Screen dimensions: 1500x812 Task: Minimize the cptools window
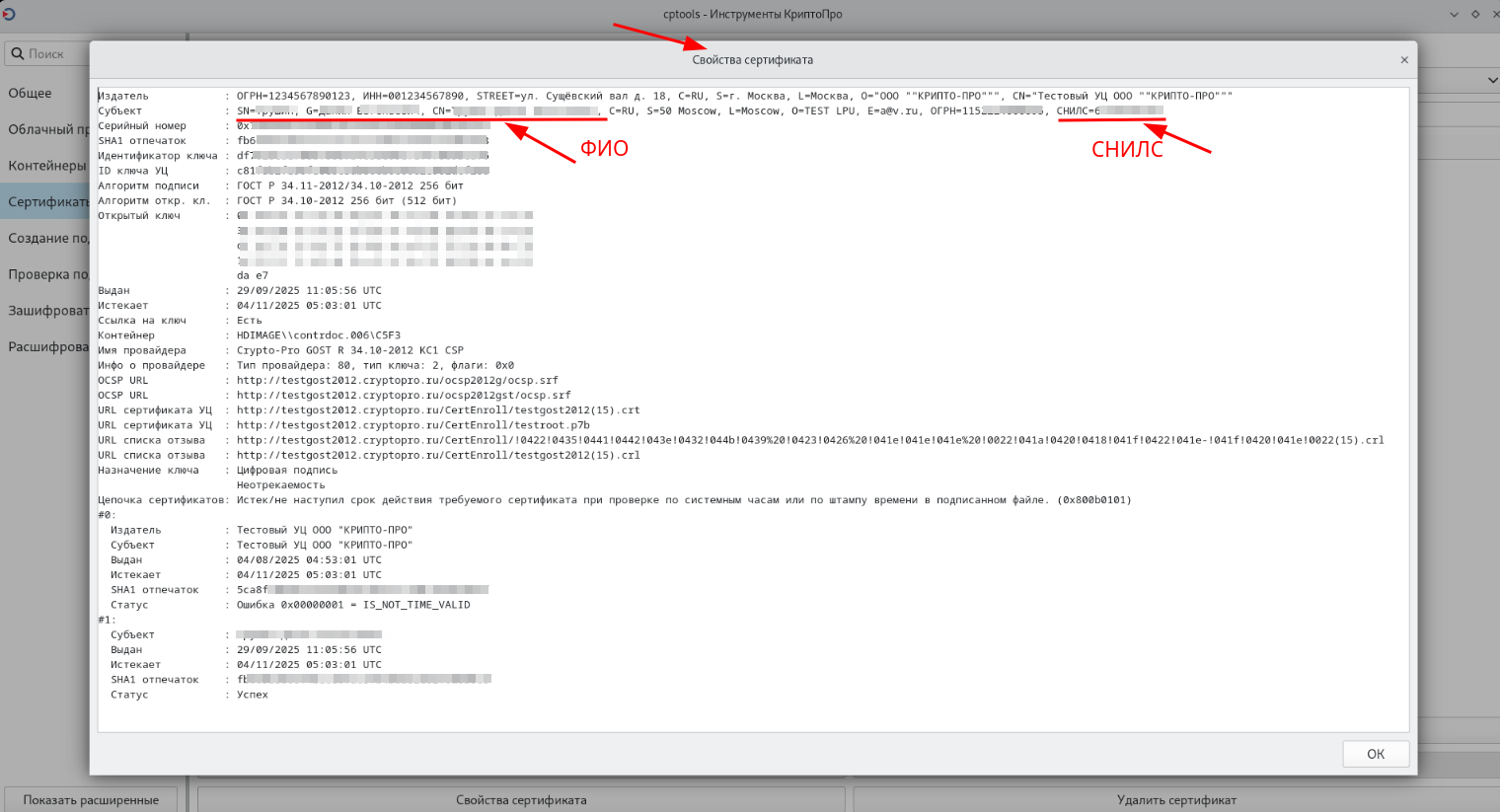tap(1454, 14)
